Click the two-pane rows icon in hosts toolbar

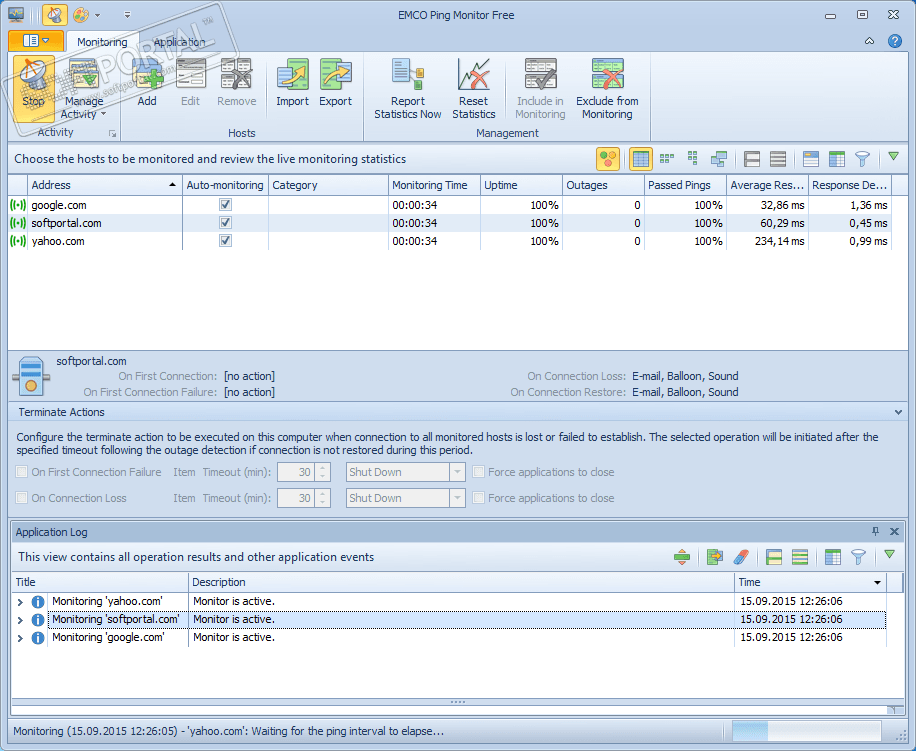[x=752, y=159]
